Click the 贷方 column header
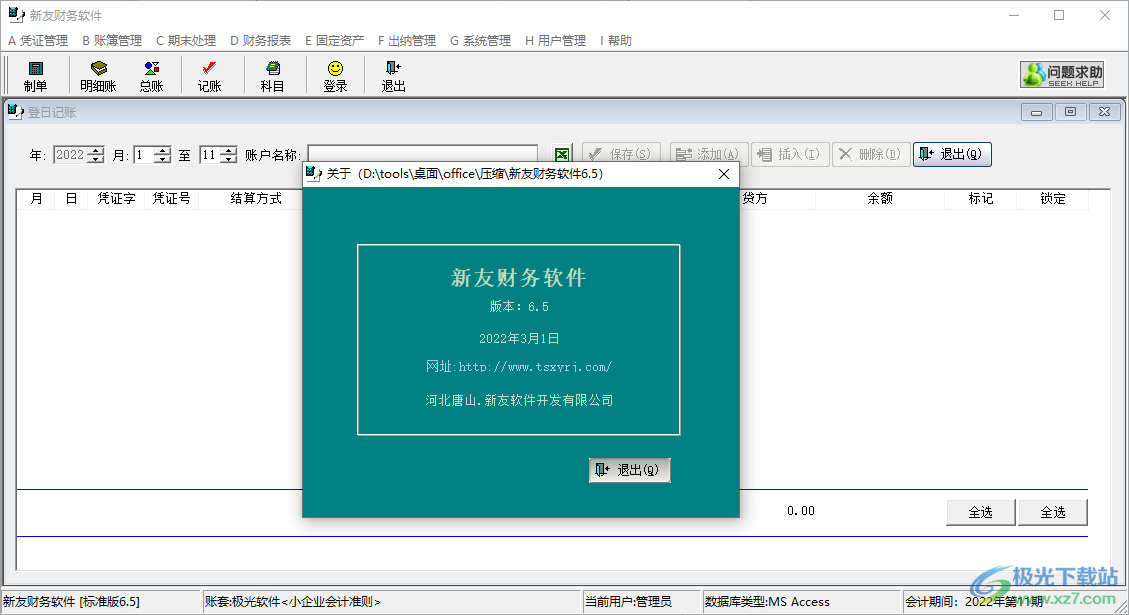The width and height of the screenshot is (1129, 615). [755, 199]
